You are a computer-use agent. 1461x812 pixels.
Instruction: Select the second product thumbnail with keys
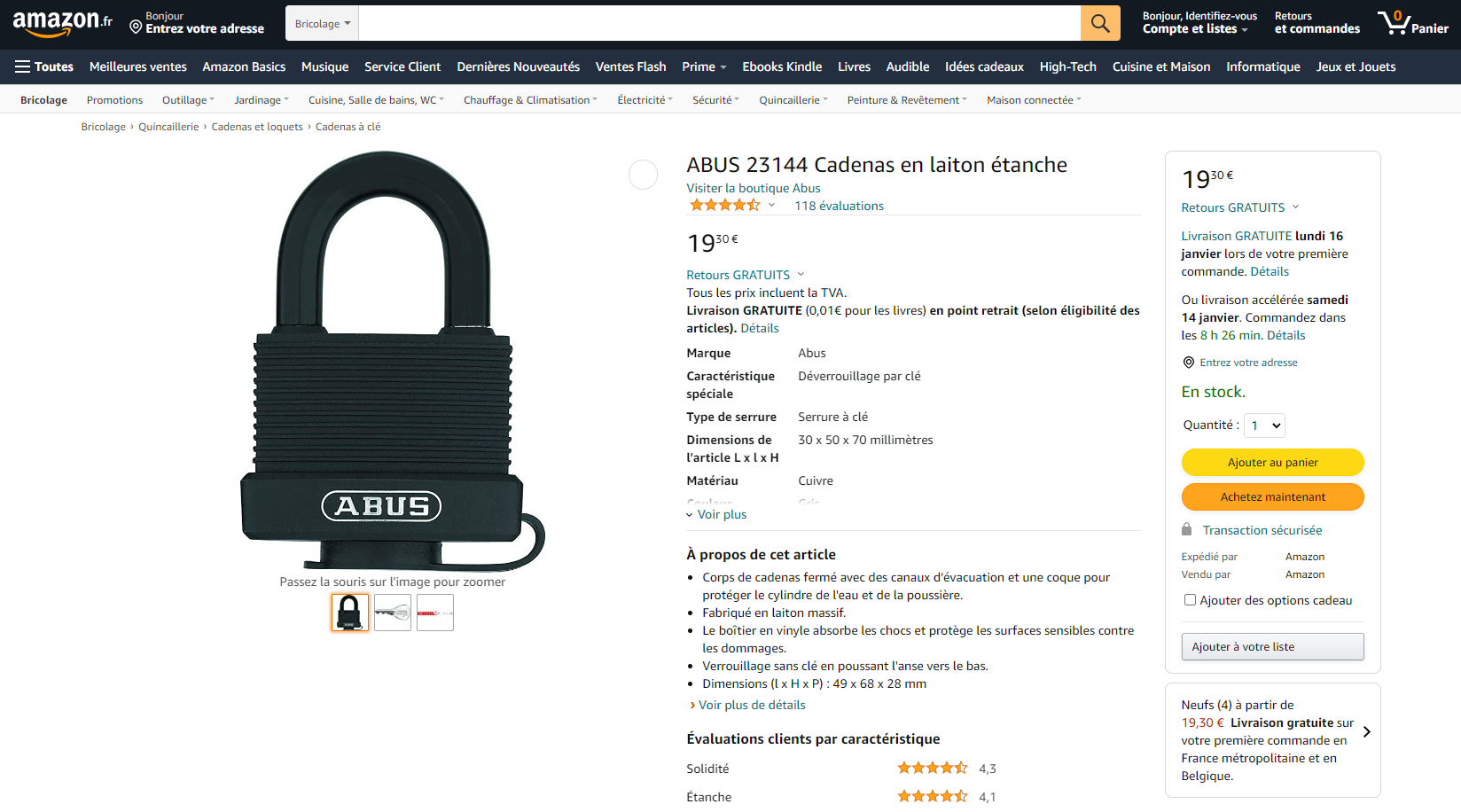click(x=392, y=613)
